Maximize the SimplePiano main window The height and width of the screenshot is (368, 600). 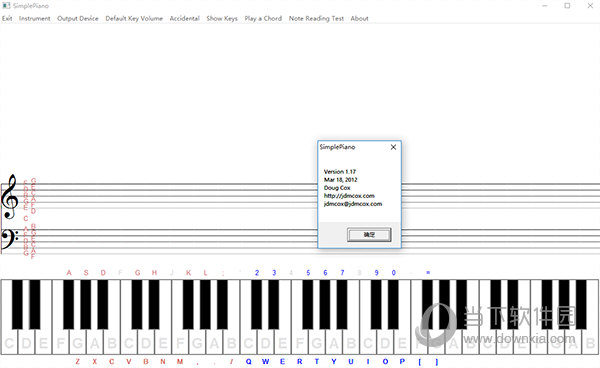(x=567, y=5)
